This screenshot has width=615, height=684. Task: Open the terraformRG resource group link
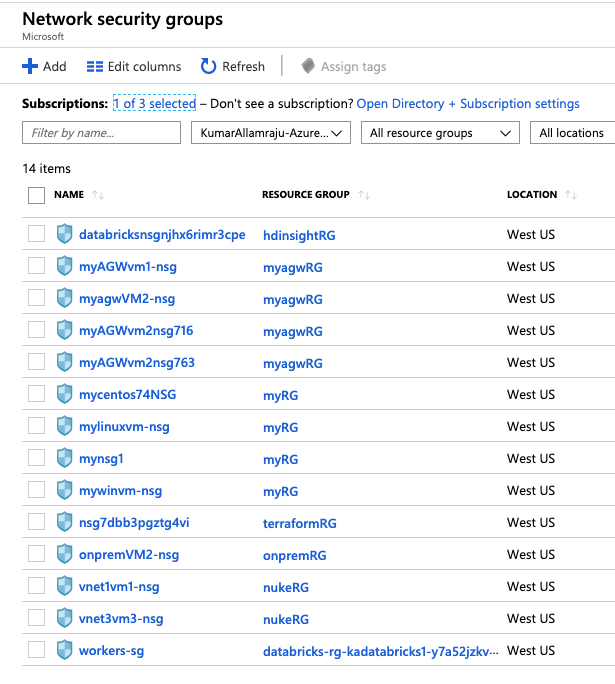(300, 523)
